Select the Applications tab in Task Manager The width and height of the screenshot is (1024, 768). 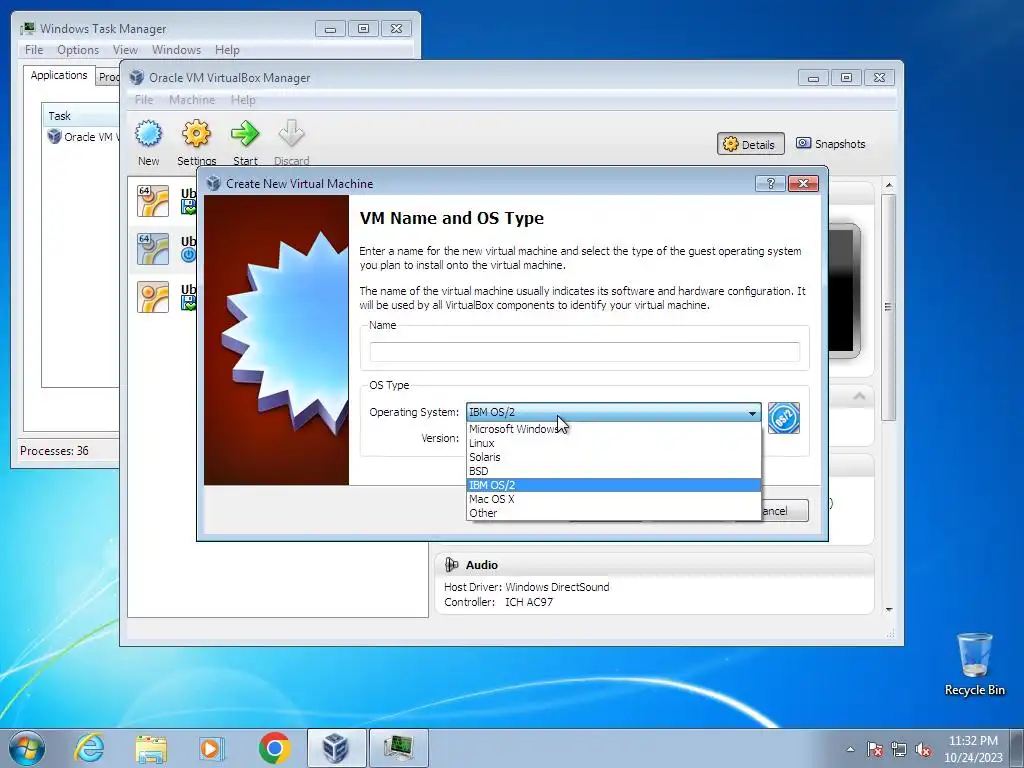59,75
